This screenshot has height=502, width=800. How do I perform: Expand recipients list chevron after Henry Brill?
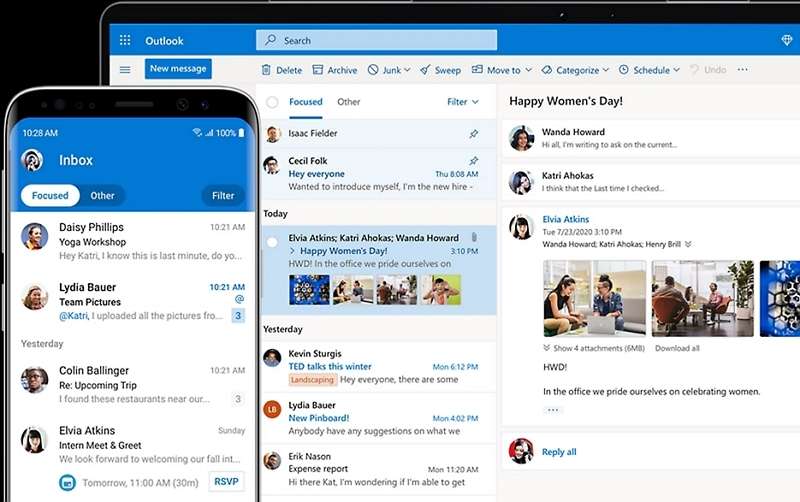pyautogui.click(x=688, y=244)
